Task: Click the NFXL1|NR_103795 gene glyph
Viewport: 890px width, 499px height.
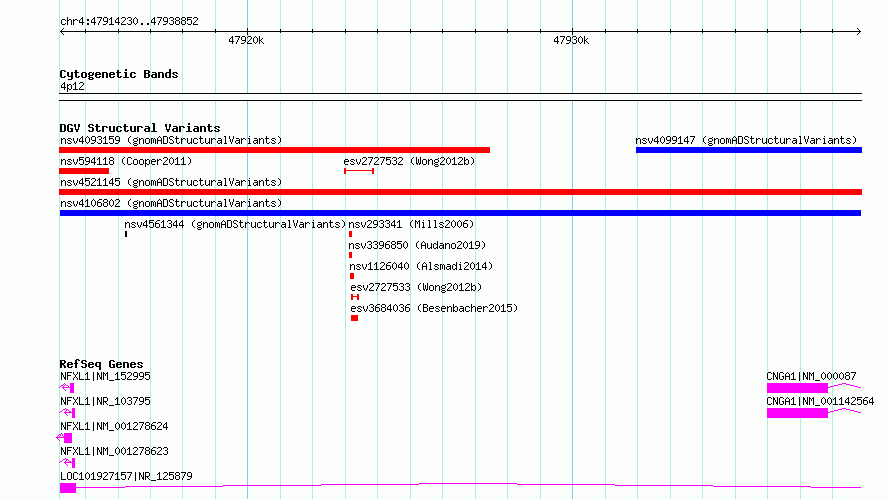Action: coord(68,413)
